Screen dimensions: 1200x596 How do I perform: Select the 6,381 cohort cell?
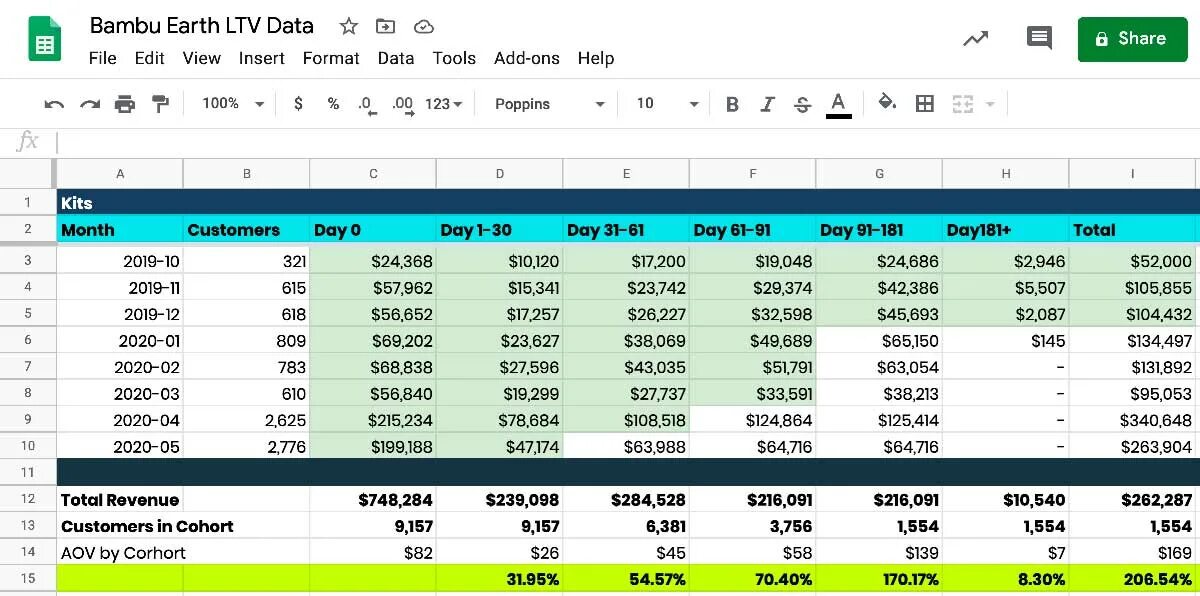(626, 526)
